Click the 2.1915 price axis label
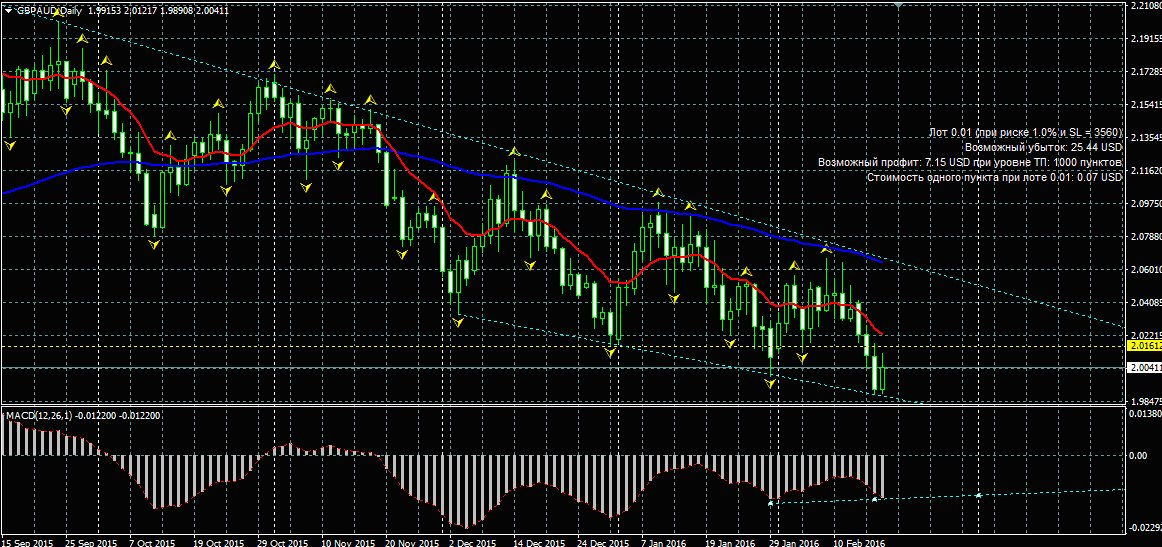The width and height of the screenshot is (1162, 547). pos(1146,39)
